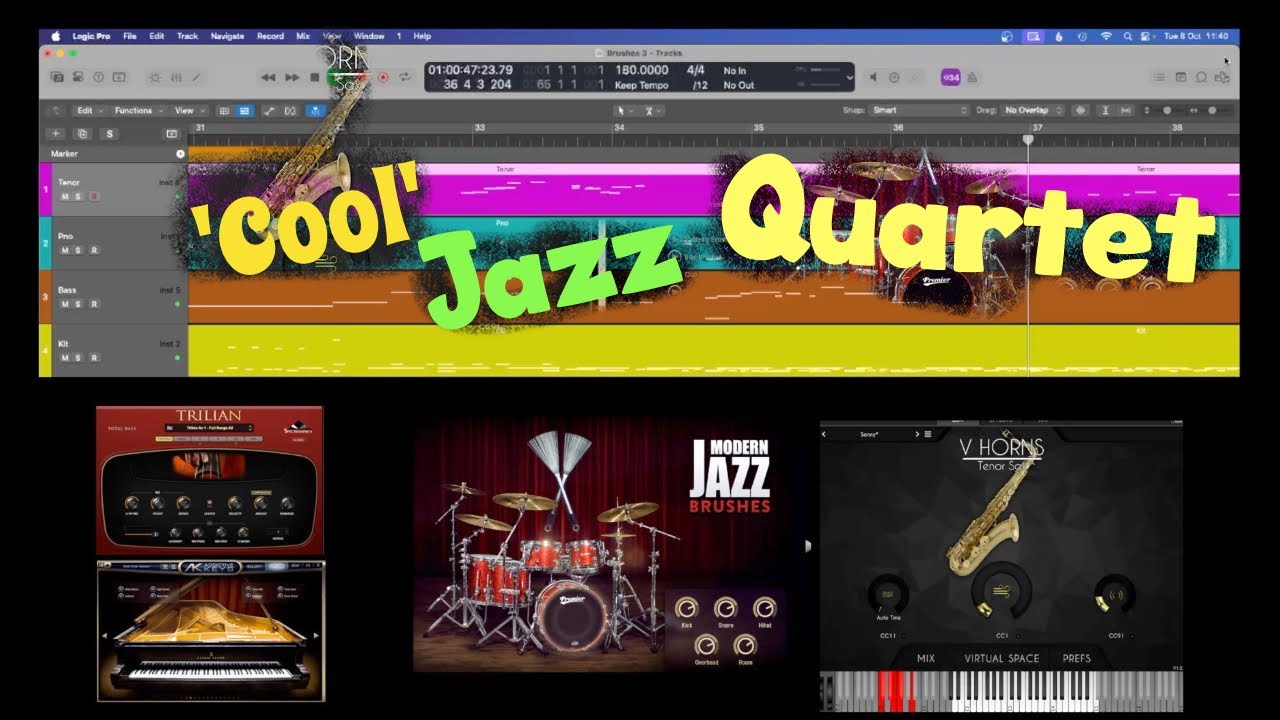Open the Mix menu

pos(302,36)
